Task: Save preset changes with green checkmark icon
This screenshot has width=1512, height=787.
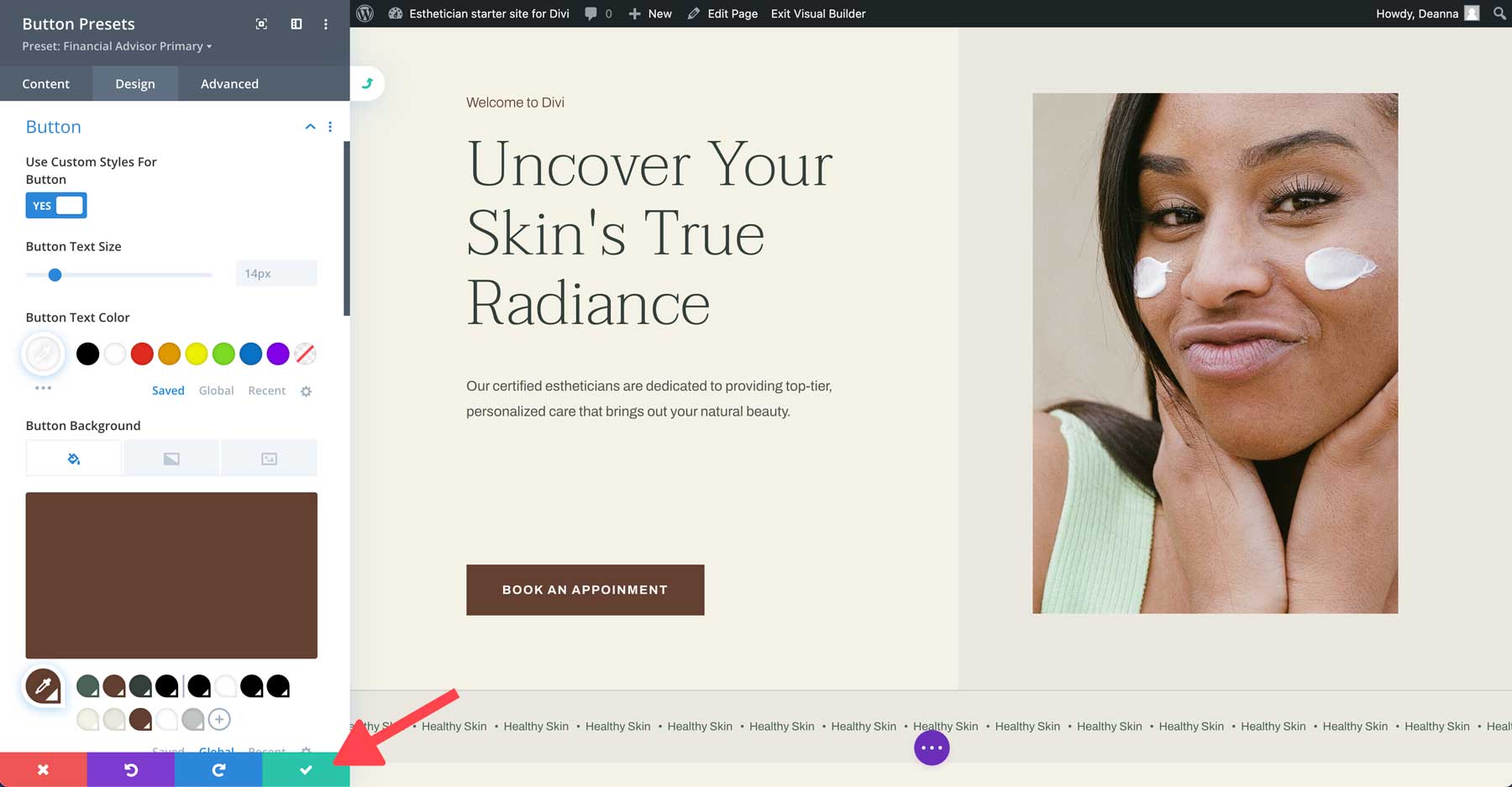Action: [305, 769]
